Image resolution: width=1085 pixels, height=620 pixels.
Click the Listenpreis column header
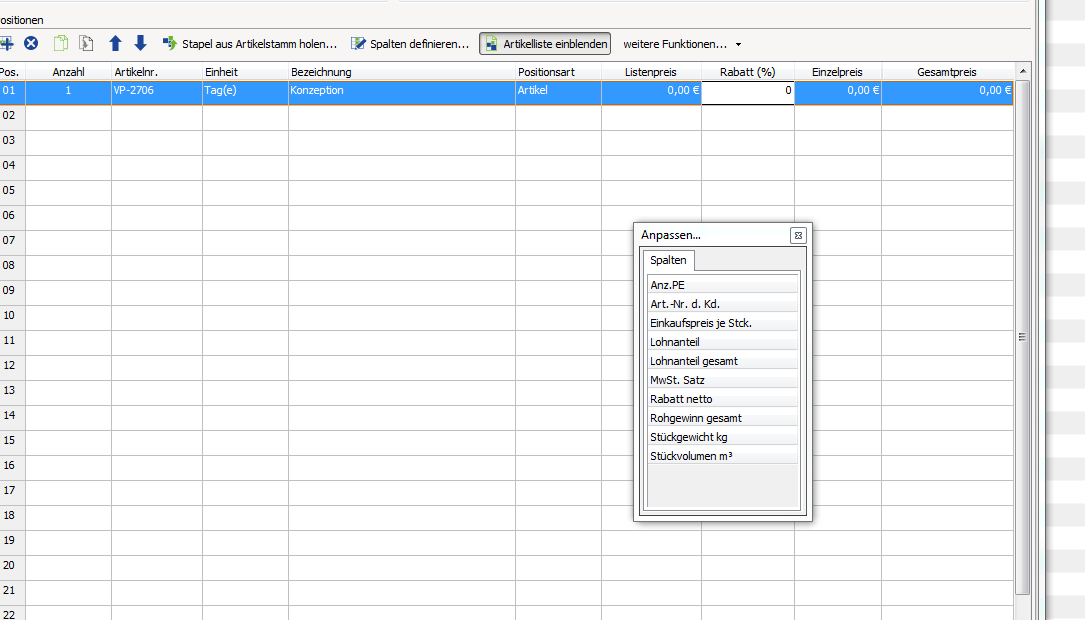pos(651,72)
